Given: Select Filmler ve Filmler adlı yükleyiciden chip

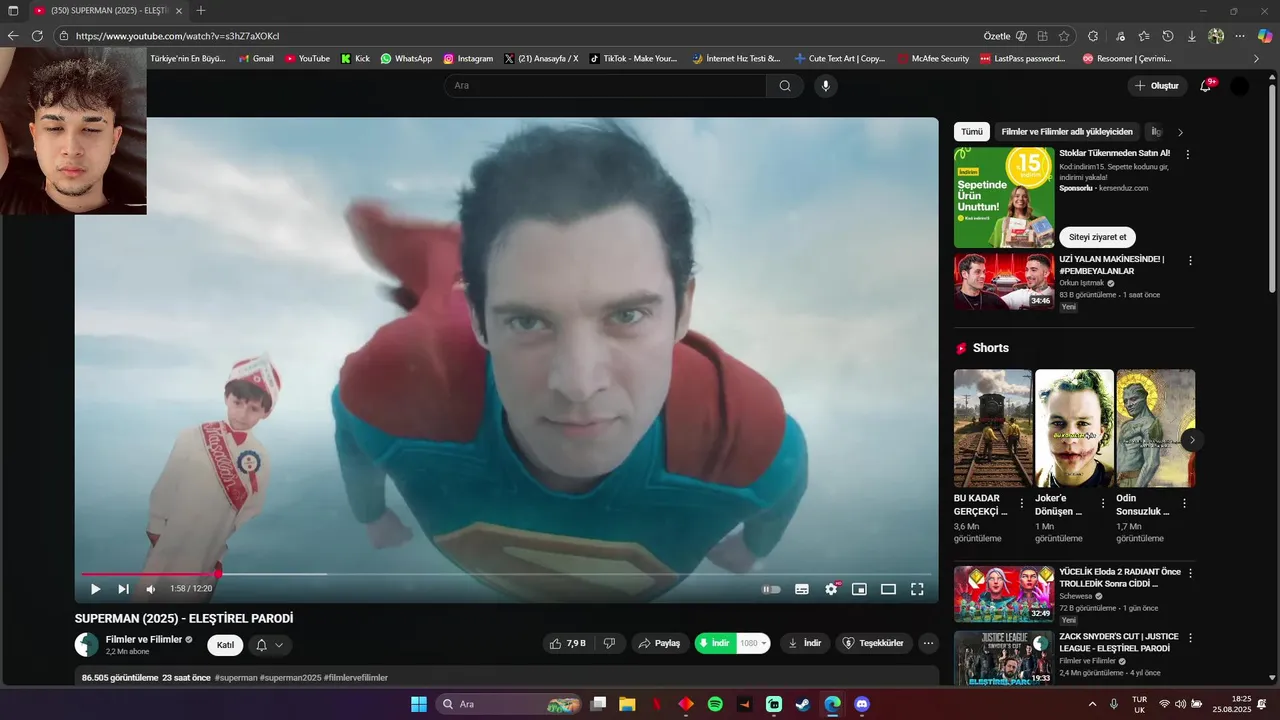Looking at the screenshot, I should (1067, 132).
